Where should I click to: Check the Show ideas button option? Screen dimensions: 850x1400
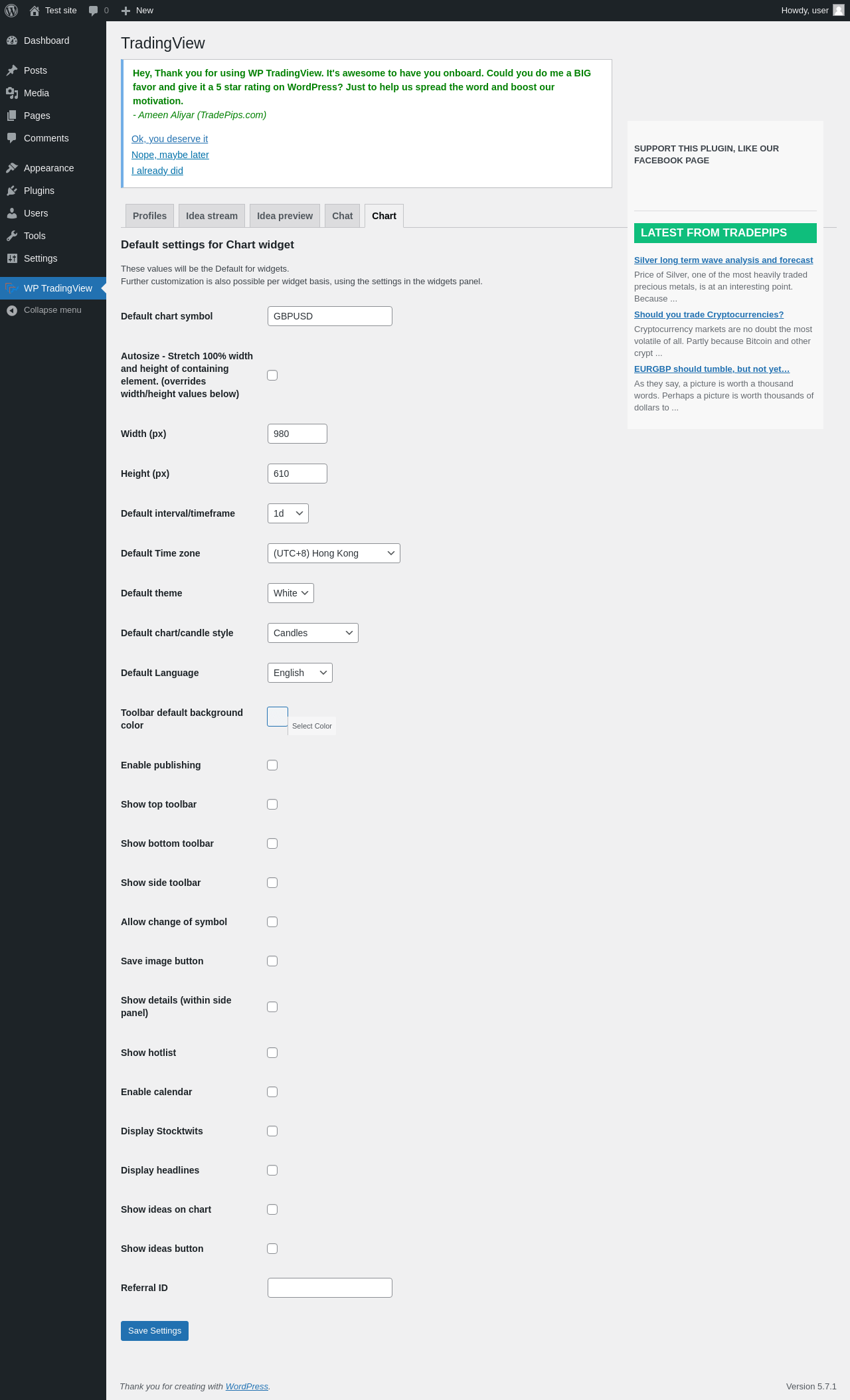[272, 1249]
